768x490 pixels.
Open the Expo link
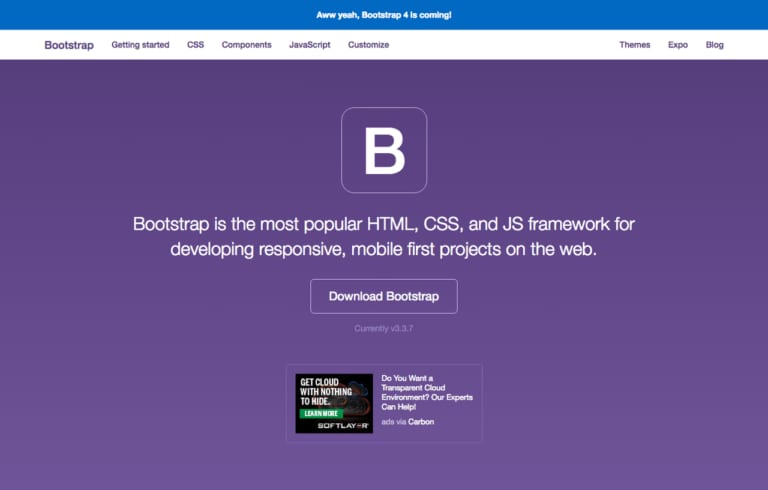(x=678, y=45)
